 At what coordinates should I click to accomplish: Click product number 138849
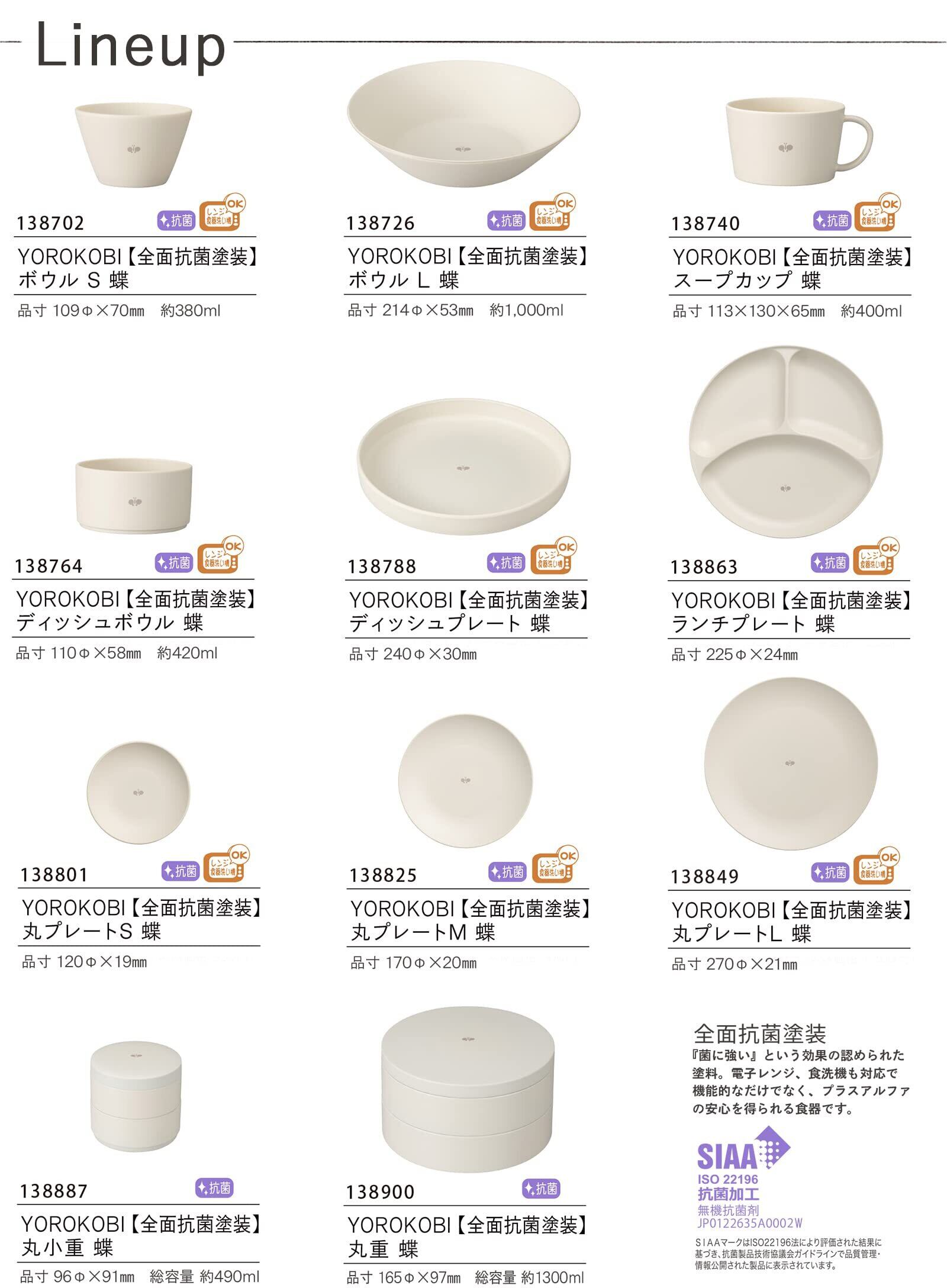704,877
